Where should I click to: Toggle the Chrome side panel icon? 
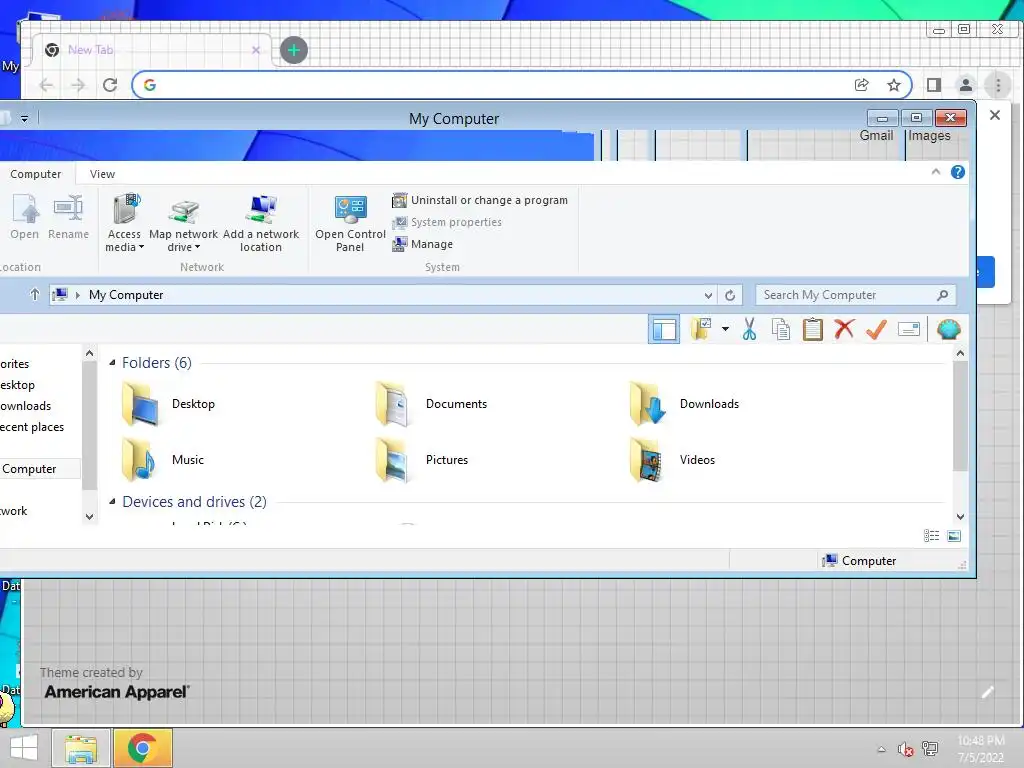click(934, 85)
